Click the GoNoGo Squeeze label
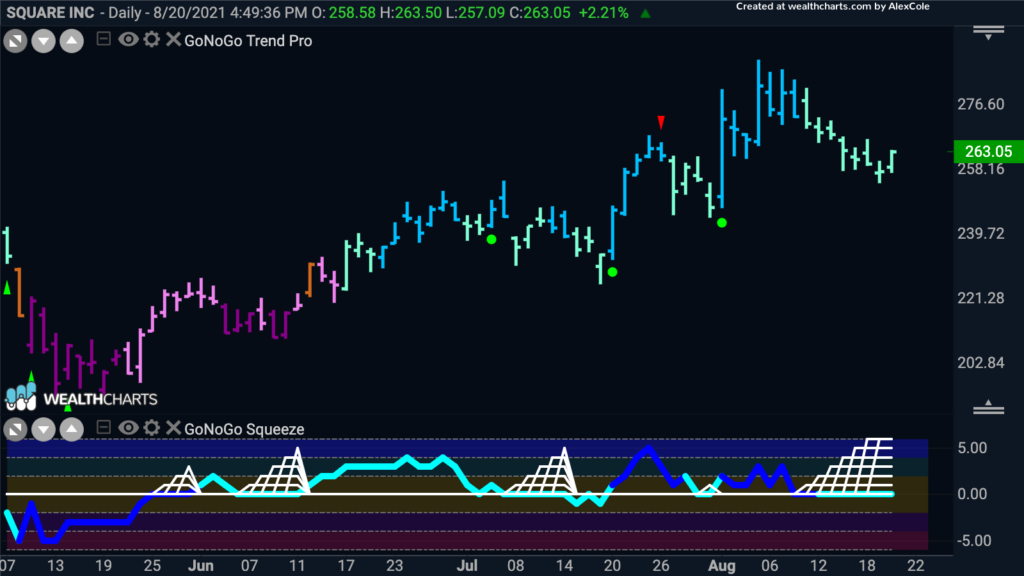The width and height of the screenshot is (1024, 576). [x=244, y=429]
